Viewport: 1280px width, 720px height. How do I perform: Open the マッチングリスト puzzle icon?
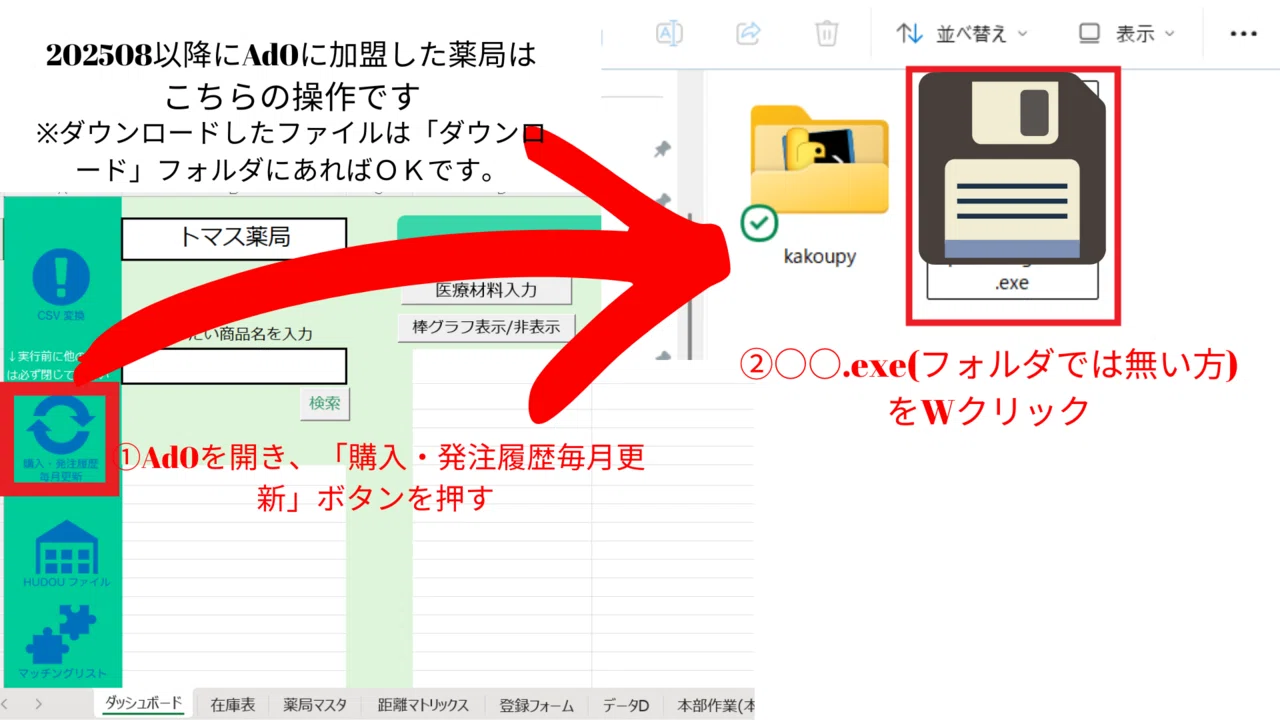pos(62,634)
